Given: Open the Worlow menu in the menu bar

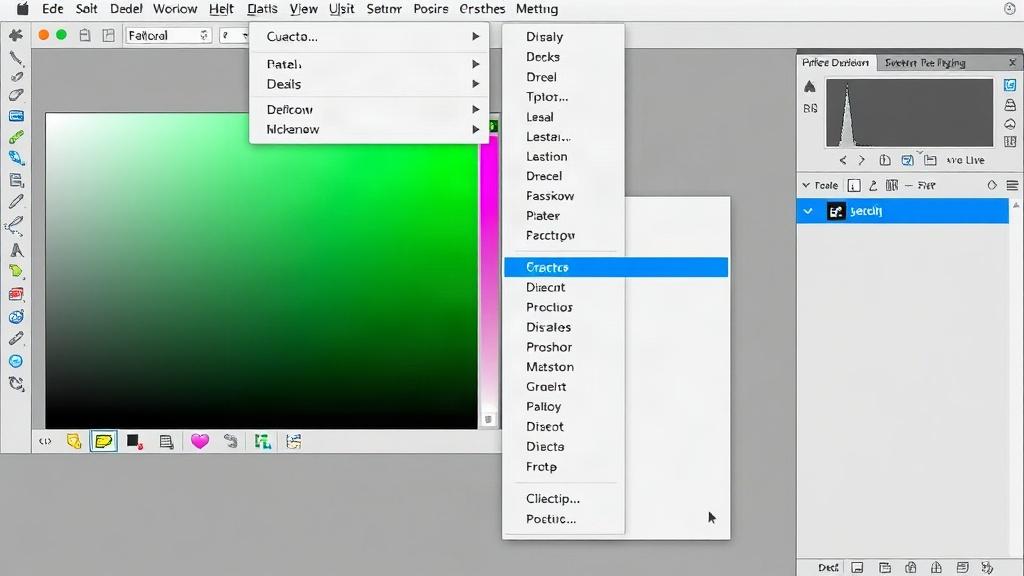Looking at the screenshot, I should click(x=175, y=9).
